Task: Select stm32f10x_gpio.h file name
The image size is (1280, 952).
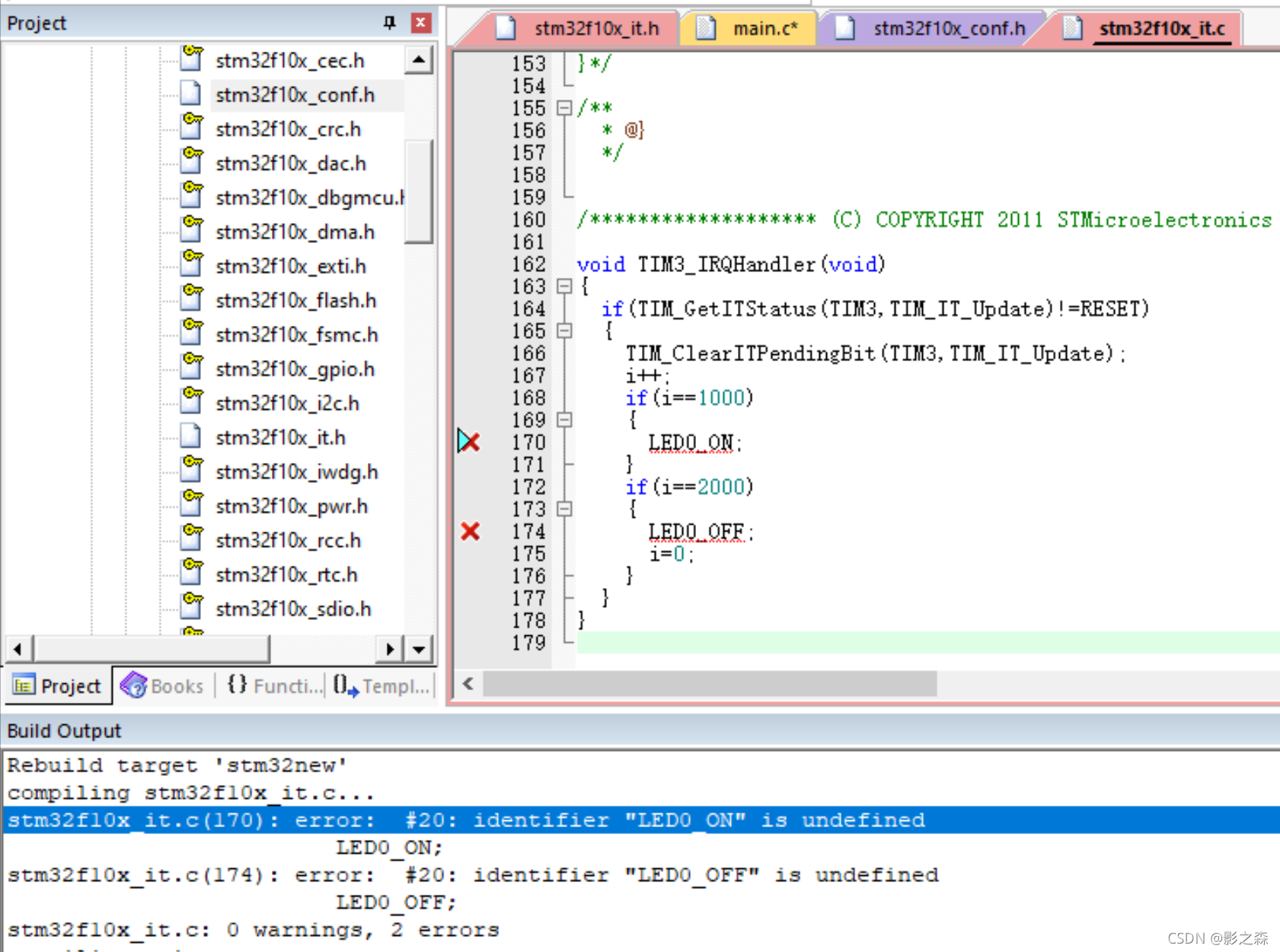Action: tap(295, 369)
